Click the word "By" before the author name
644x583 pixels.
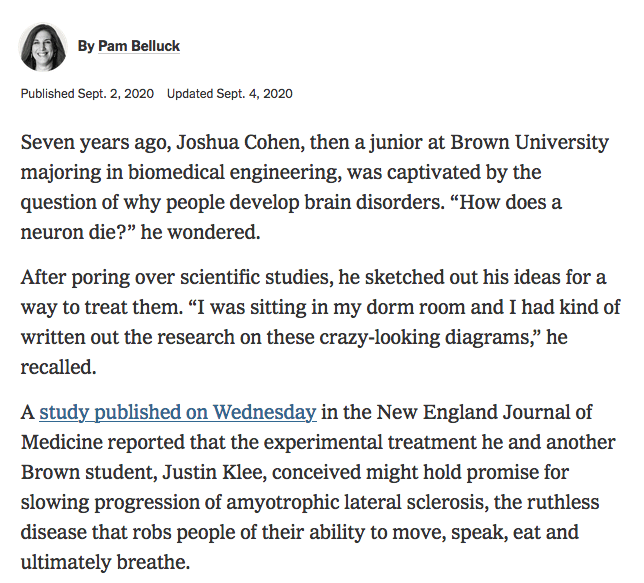(85, 46)
